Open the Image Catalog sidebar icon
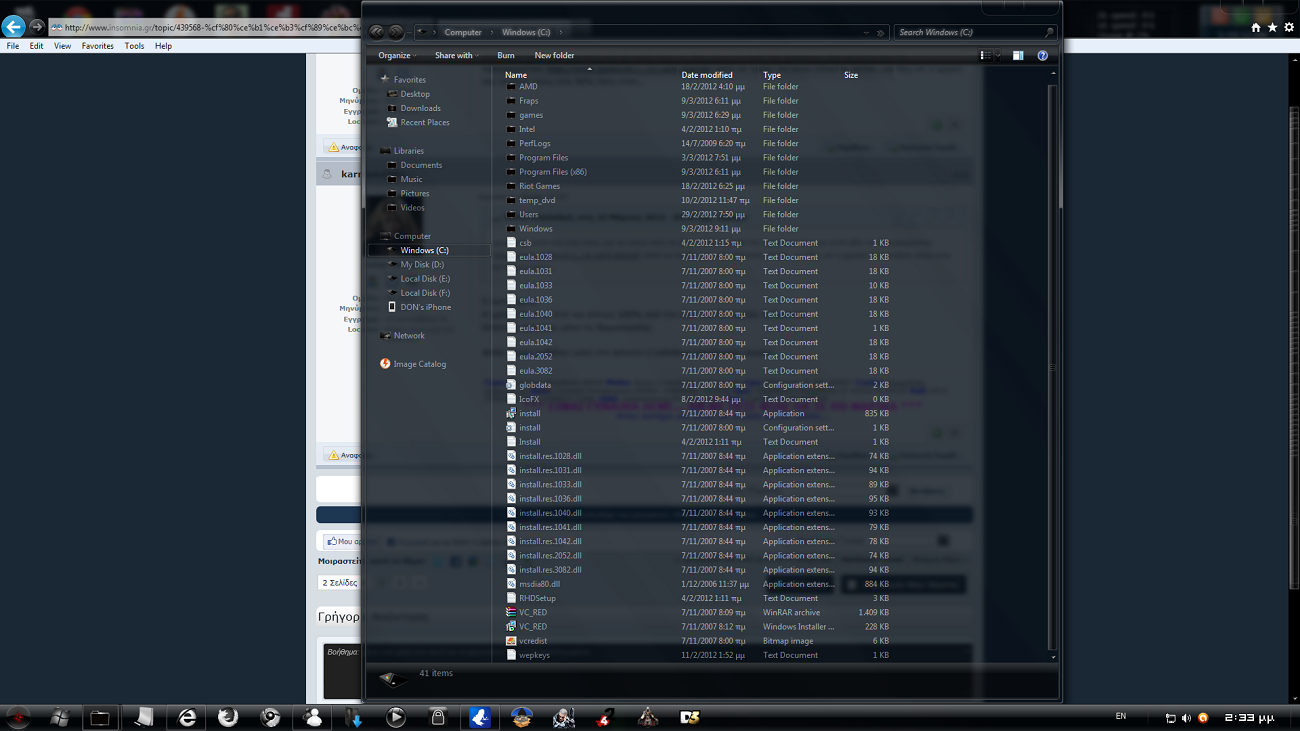 click(385, 364)
